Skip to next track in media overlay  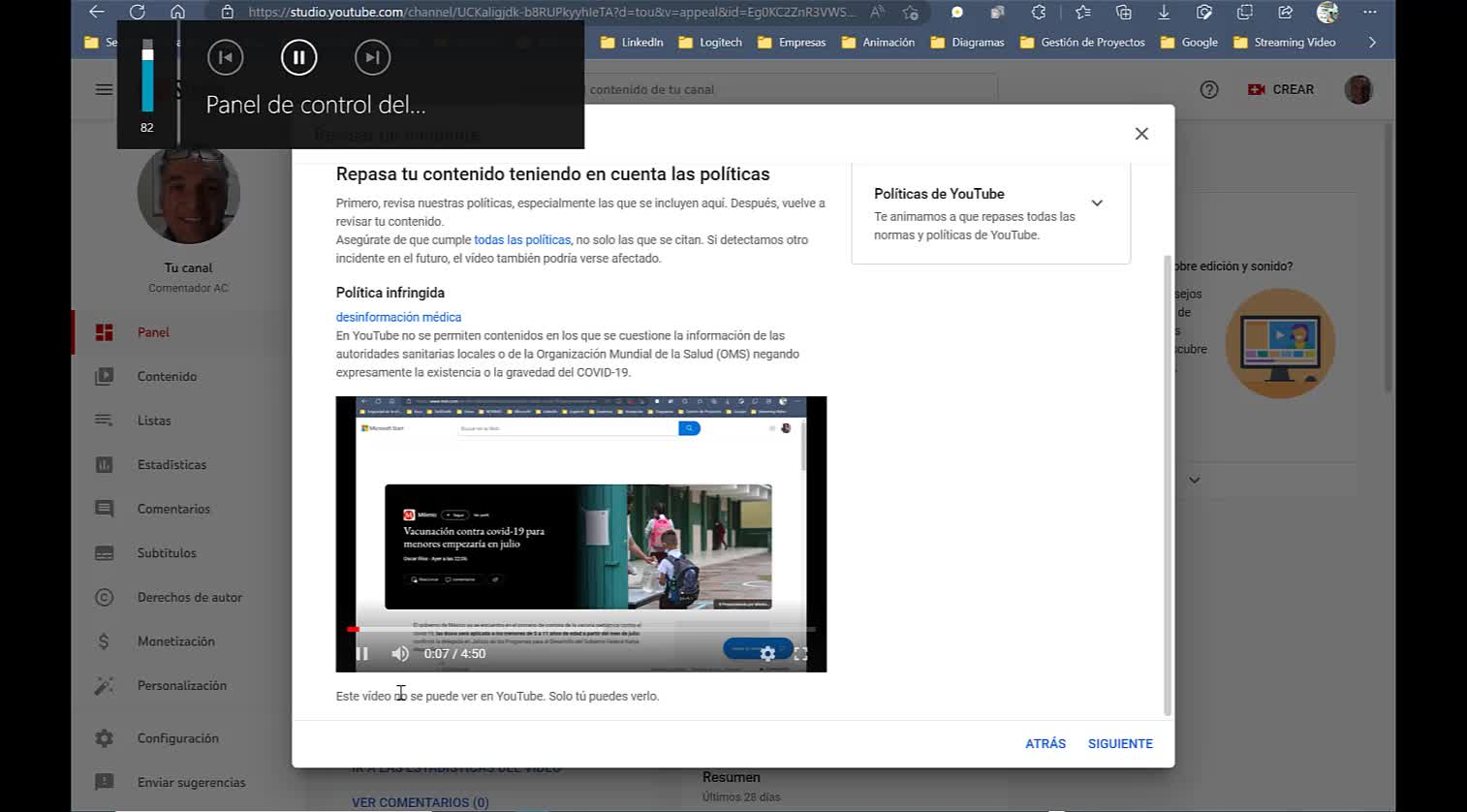(373, 57)
